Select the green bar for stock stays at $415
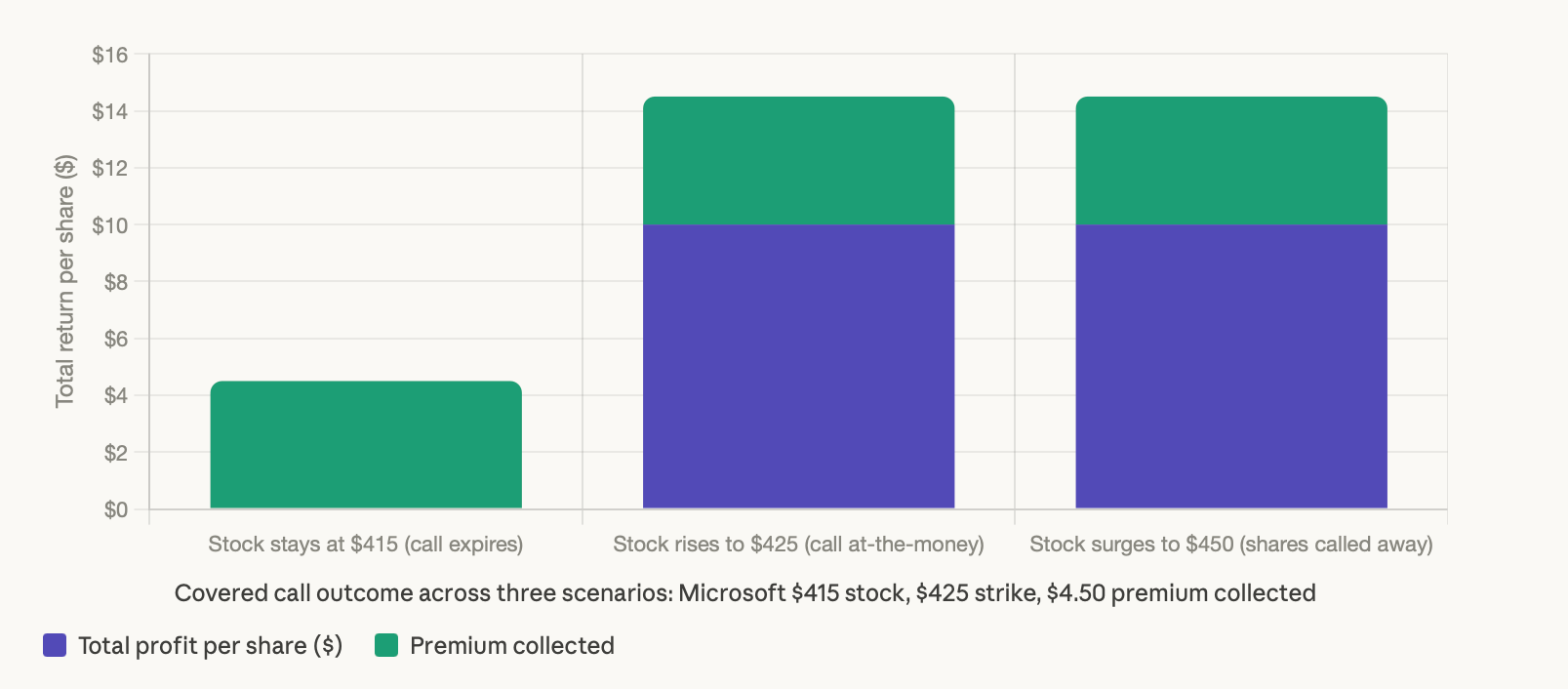1568x689 pixels. [x=366, y=445]
